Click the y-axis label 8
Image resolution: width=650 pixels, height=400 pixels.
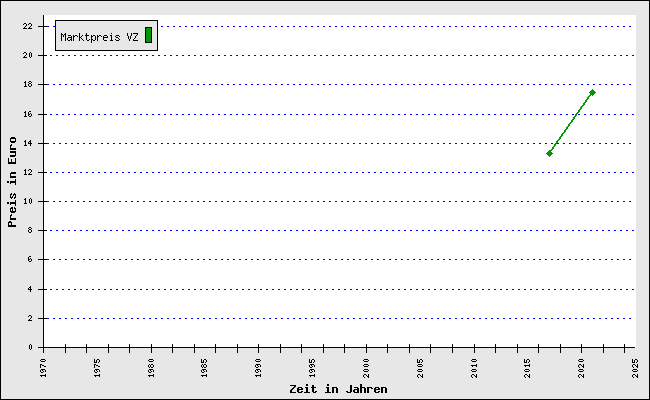coord(30,230)
